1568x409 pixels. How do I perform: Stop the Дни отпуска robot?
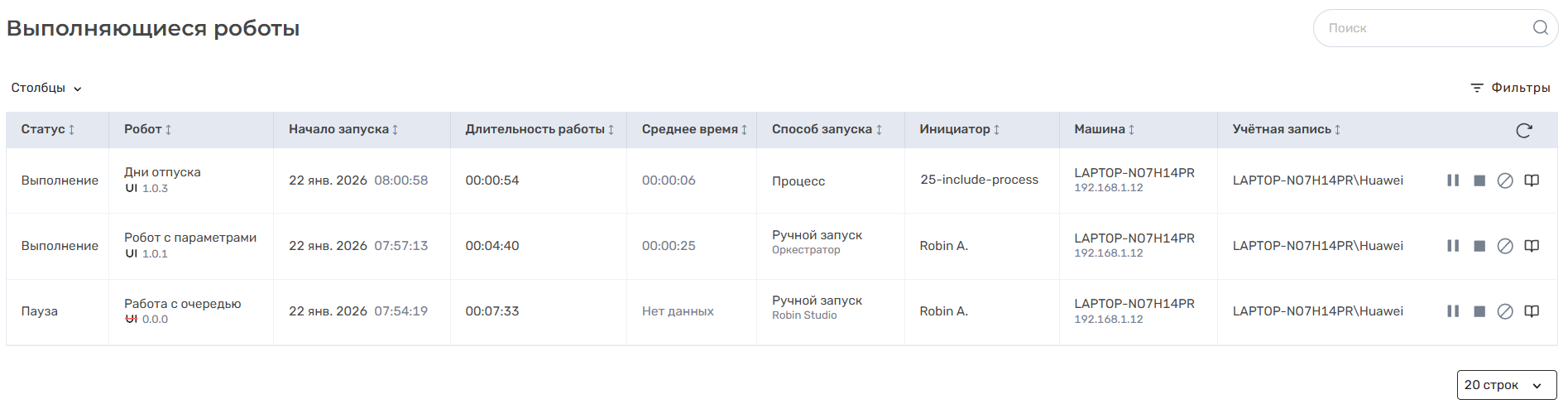pos(1479,180)
